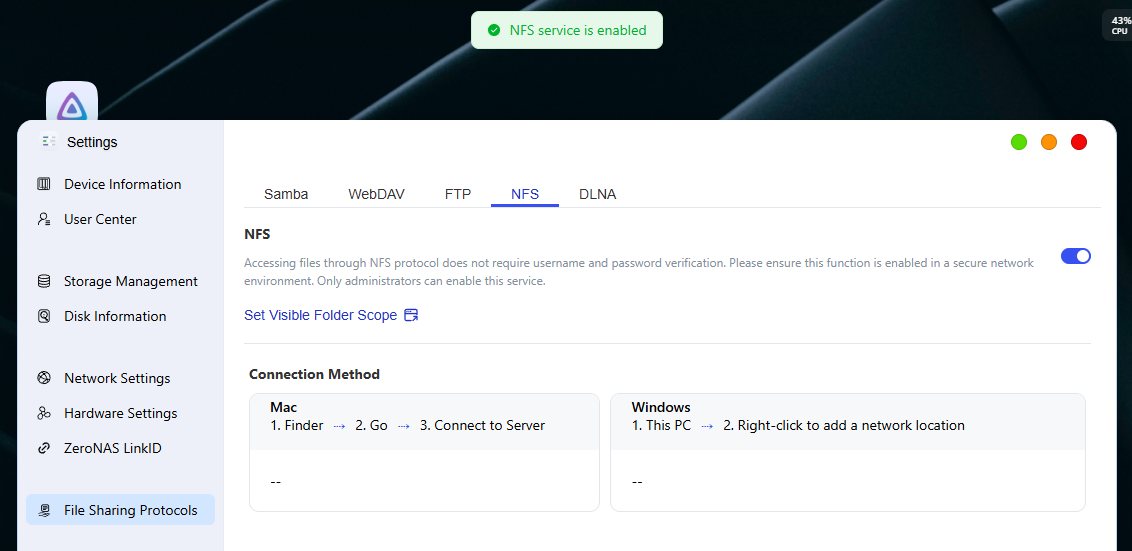Click the Connection Method heading
The width and height of the screenshot is (1132, 551).
314,374
